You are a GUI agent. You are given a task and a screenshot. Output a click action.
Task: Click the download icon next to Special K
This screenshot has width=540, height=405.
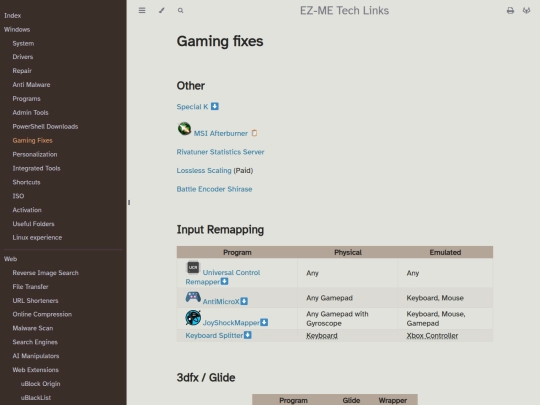(x=215, y=106)
